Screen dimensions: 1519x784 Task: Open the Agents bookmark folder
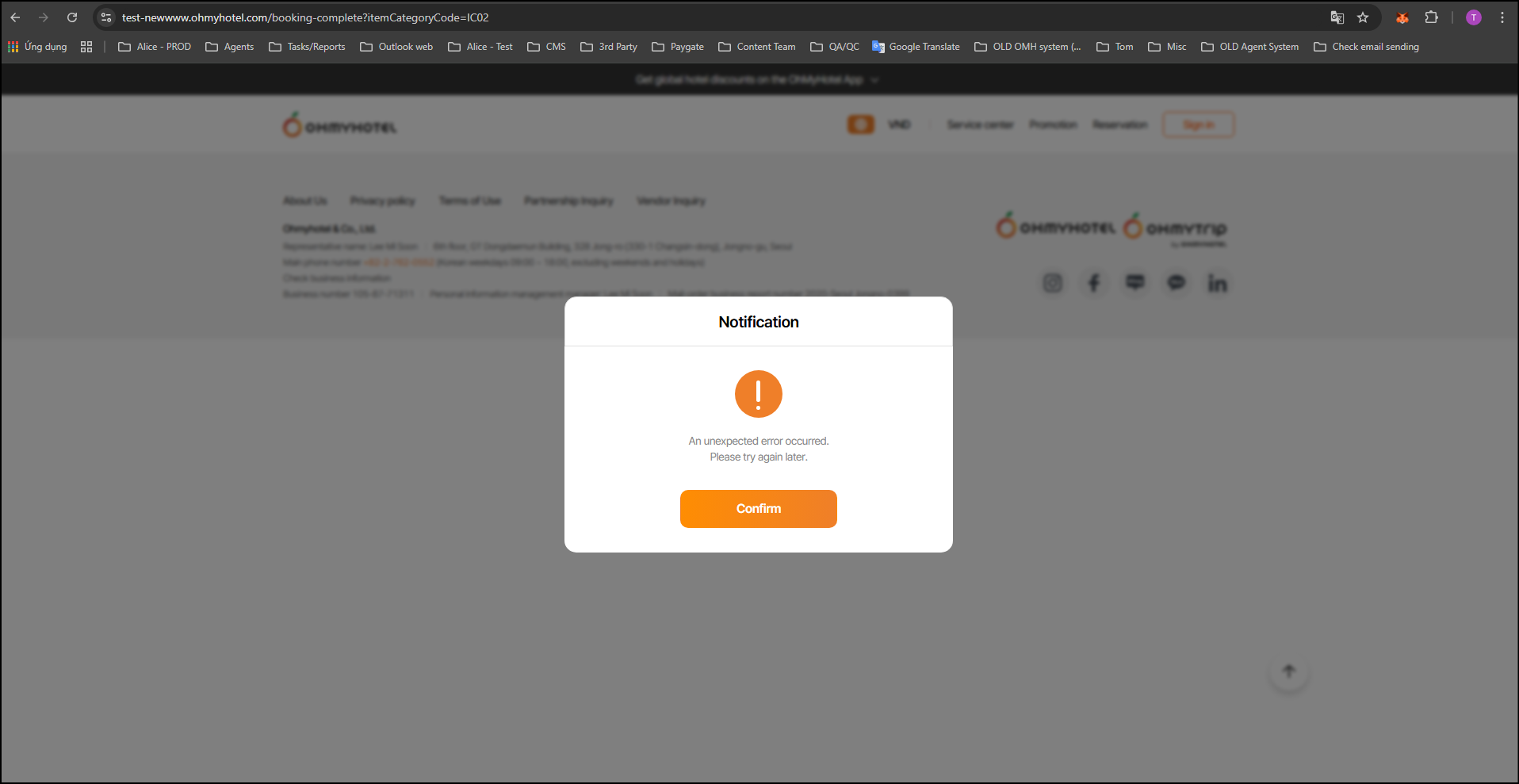[x=230, y=47]
